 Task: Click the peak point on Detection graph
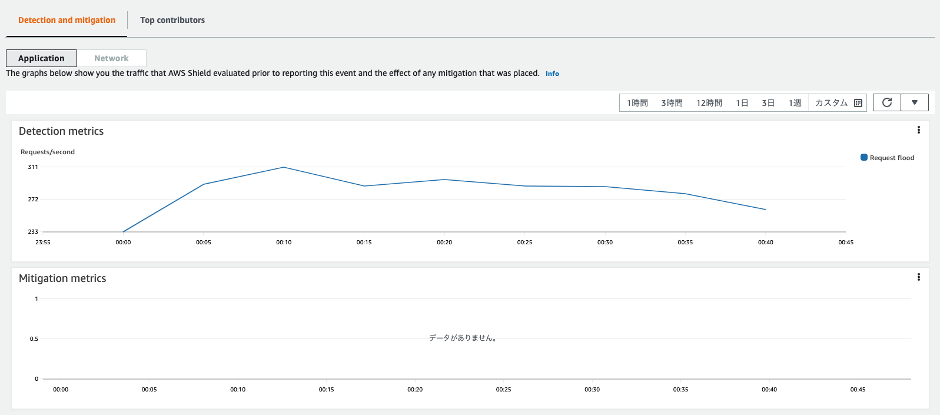pyautogui.click(x=284, y=167)
